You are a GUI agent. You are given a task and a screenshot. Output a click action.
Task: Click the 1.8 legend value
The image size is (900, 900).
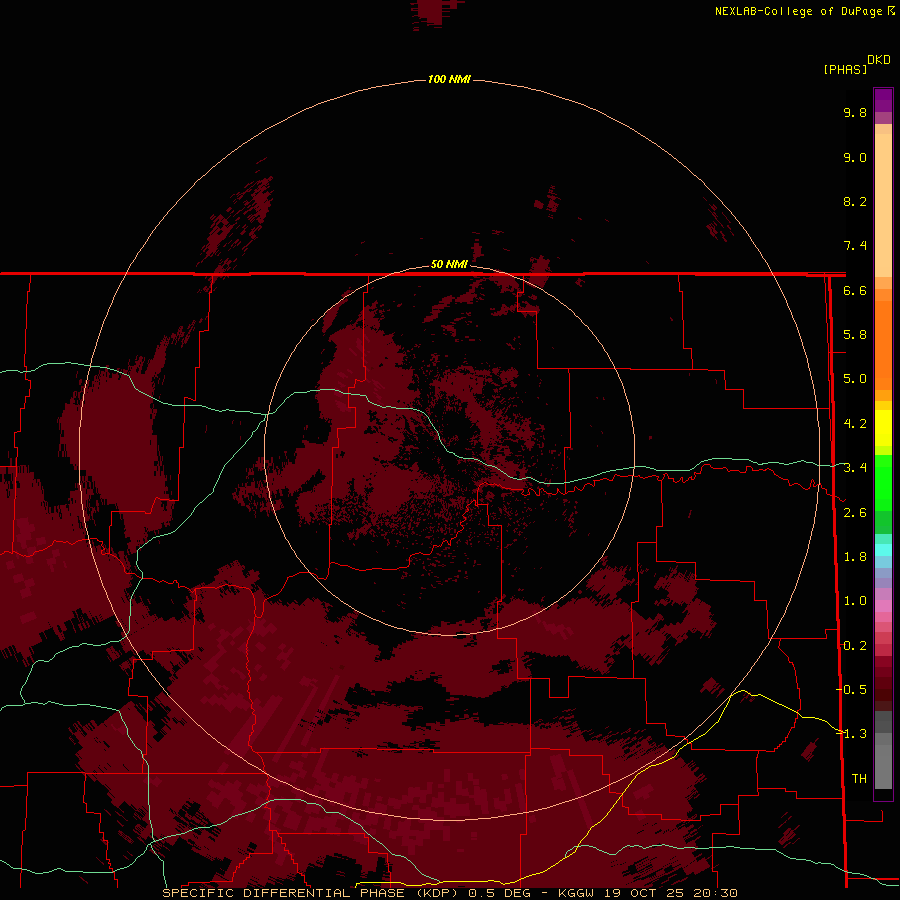click(x=855, y=557)
